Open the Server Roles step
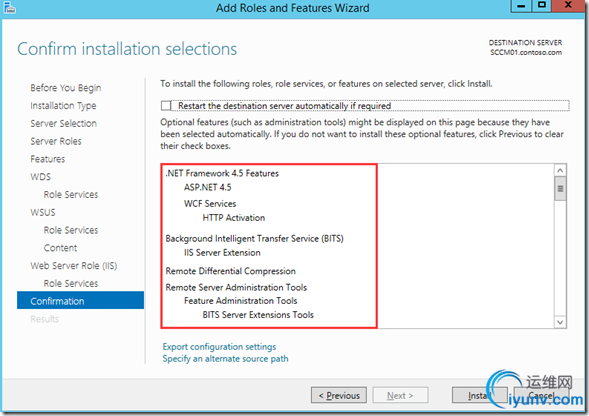589x416 pixels. pos(56,141)
